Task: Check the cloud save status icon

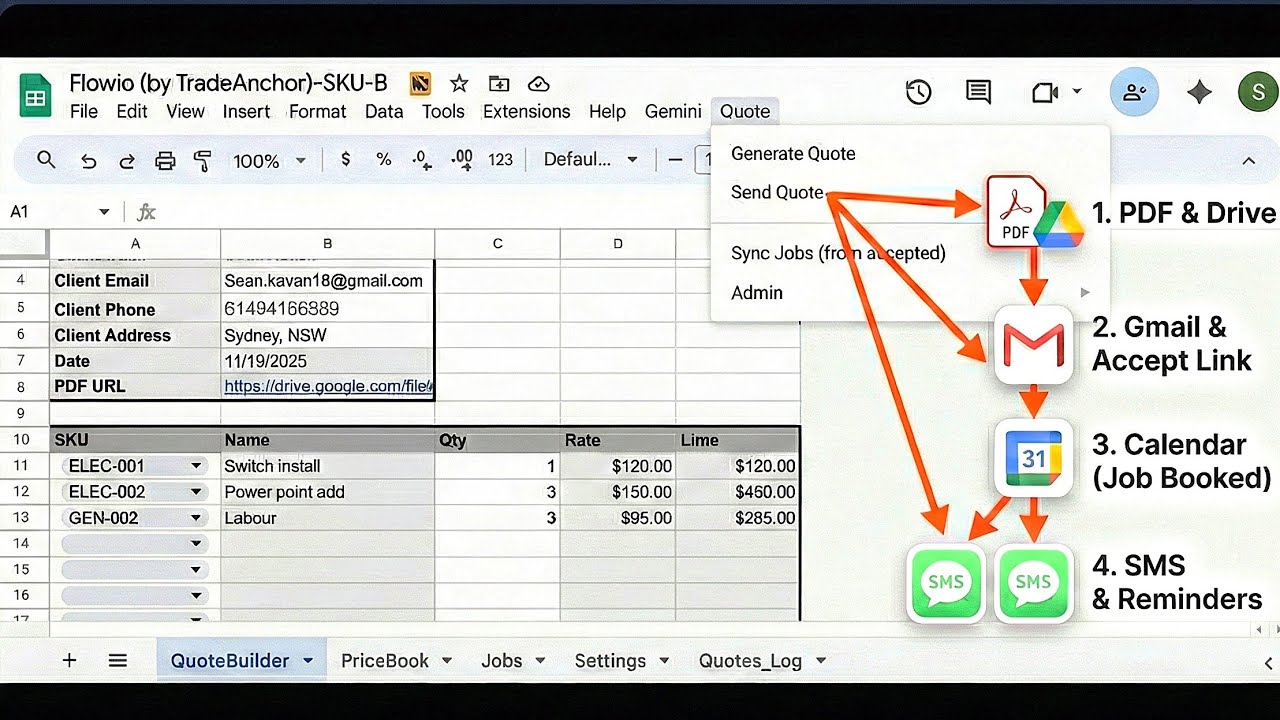Action: pos(539,84)
